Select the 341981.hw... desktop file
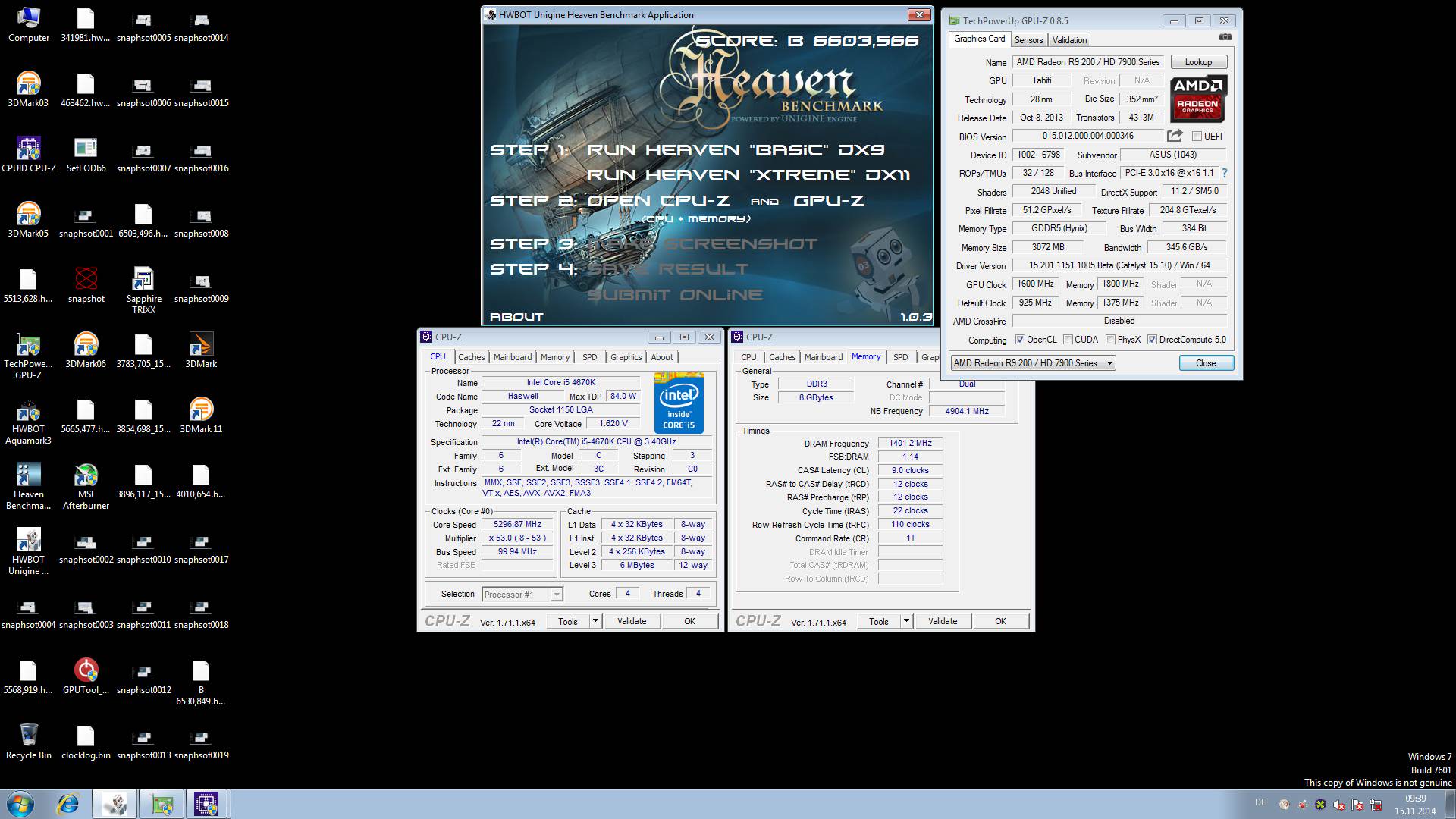The width and height of the screenshot is (1456, 819). coord(86,24)
